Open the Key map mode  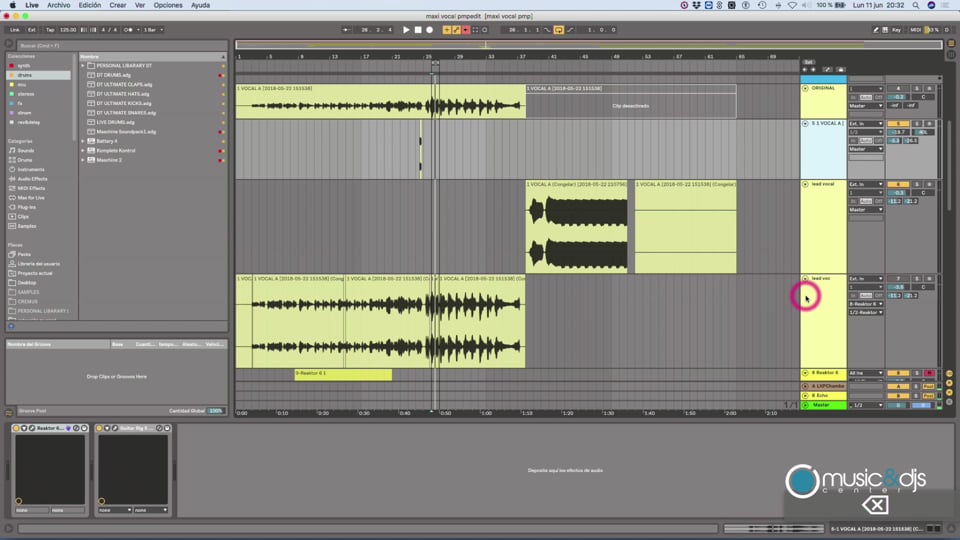[896, 29]
